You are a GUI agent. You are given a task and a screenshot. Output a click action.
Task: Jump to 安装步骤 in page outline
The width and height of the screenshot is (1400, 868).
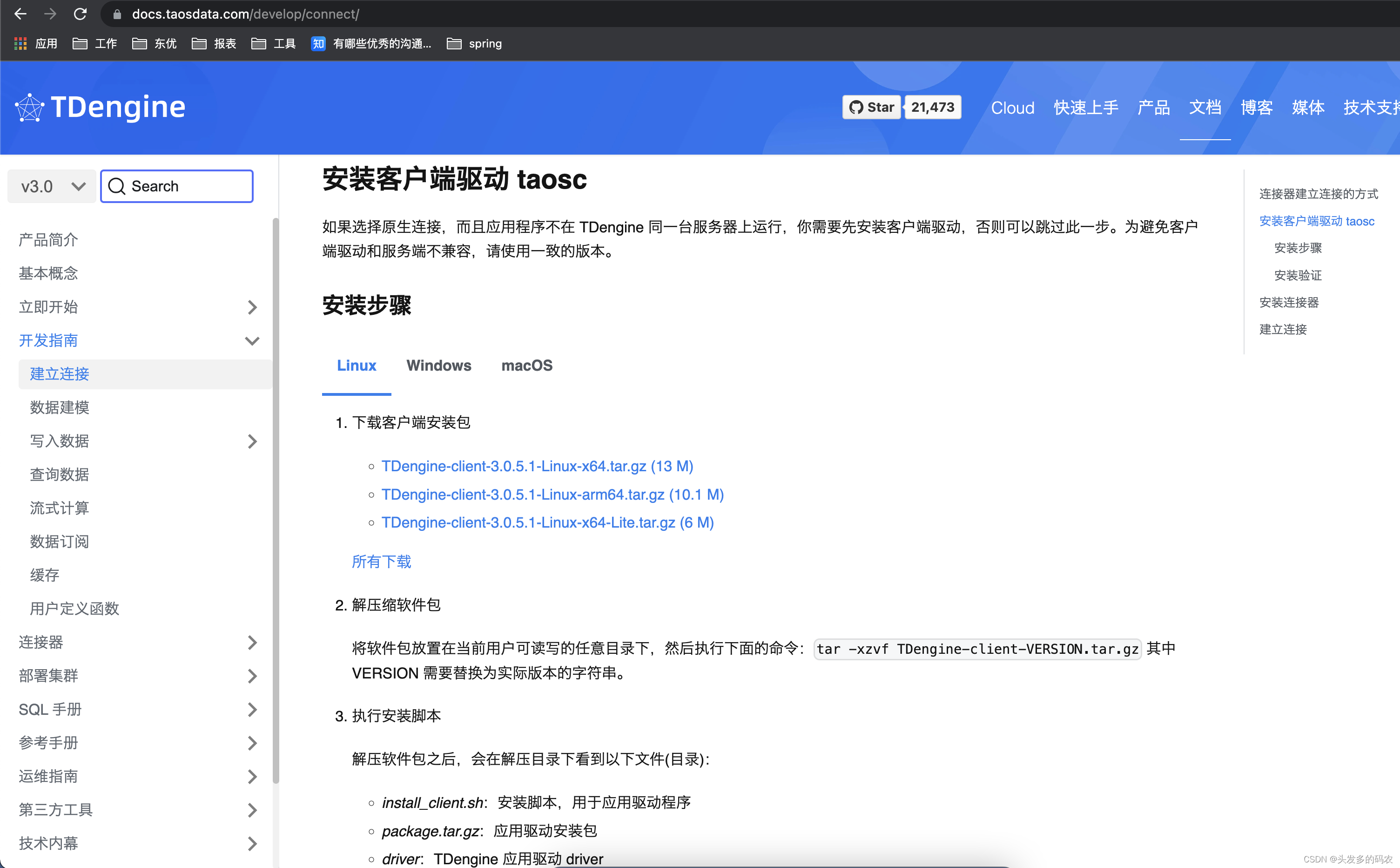point(1298,248)
